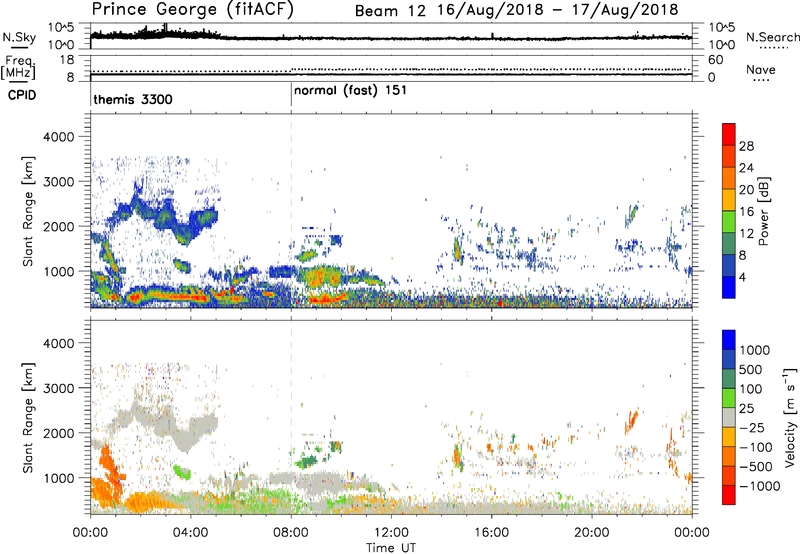The width and height of the screenshot is (800, 554).
Task: Click the dotted trace in the frequency panel
Action: 391,69
